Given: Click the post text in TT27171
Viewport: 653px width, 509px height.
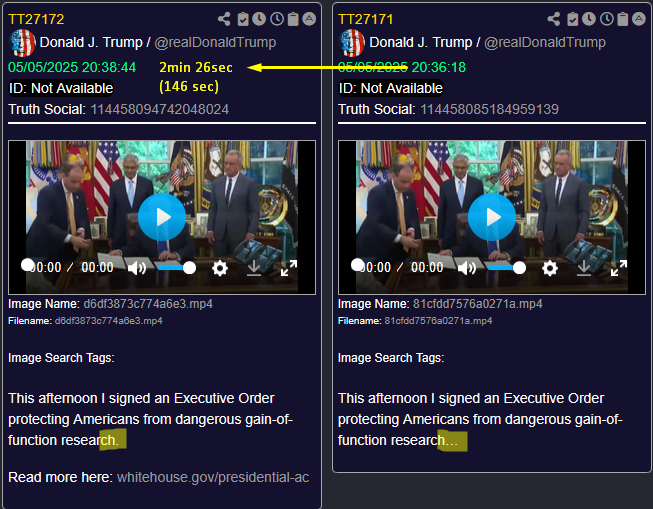Looking at the screenshot, I should click(x=480, y=419).
